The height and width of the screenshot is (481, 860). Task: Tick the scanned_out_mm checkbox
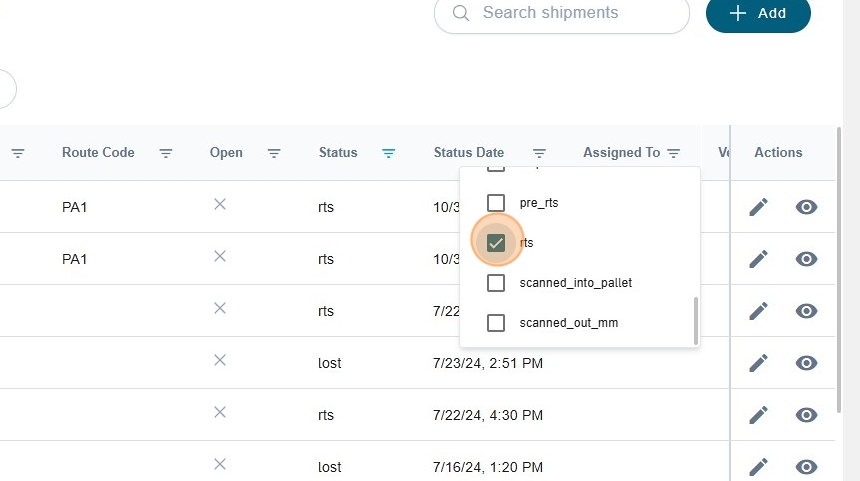tap(495, 323)
